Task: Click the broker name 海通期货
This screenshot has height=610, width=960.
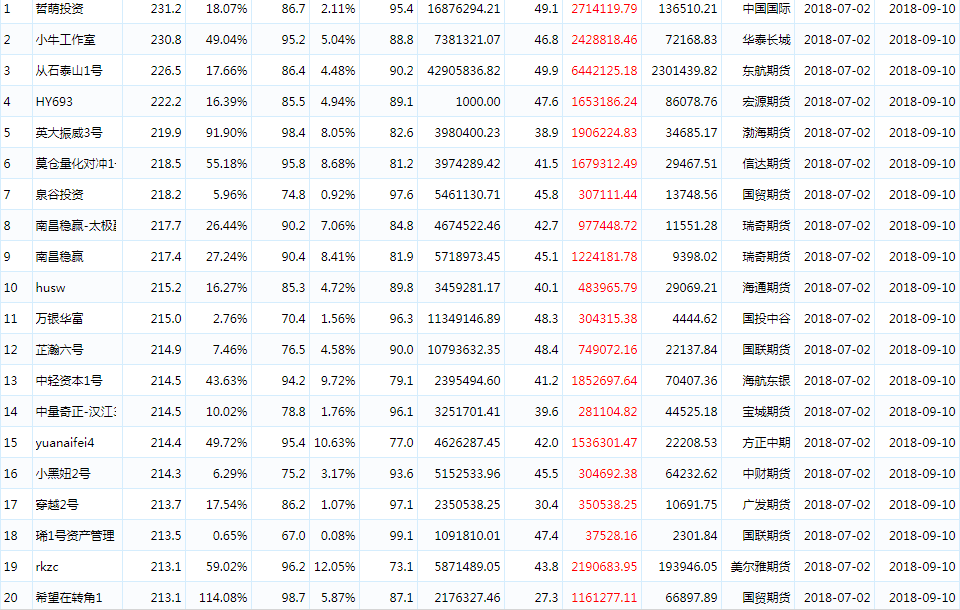Action: coord(767,288)
